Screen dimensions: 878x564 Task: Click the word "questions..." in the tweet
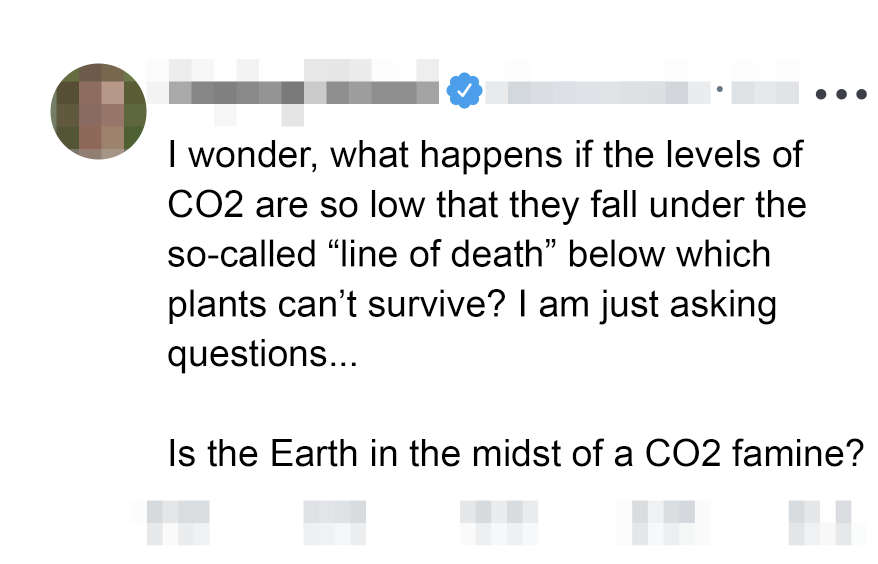(262, 354)
